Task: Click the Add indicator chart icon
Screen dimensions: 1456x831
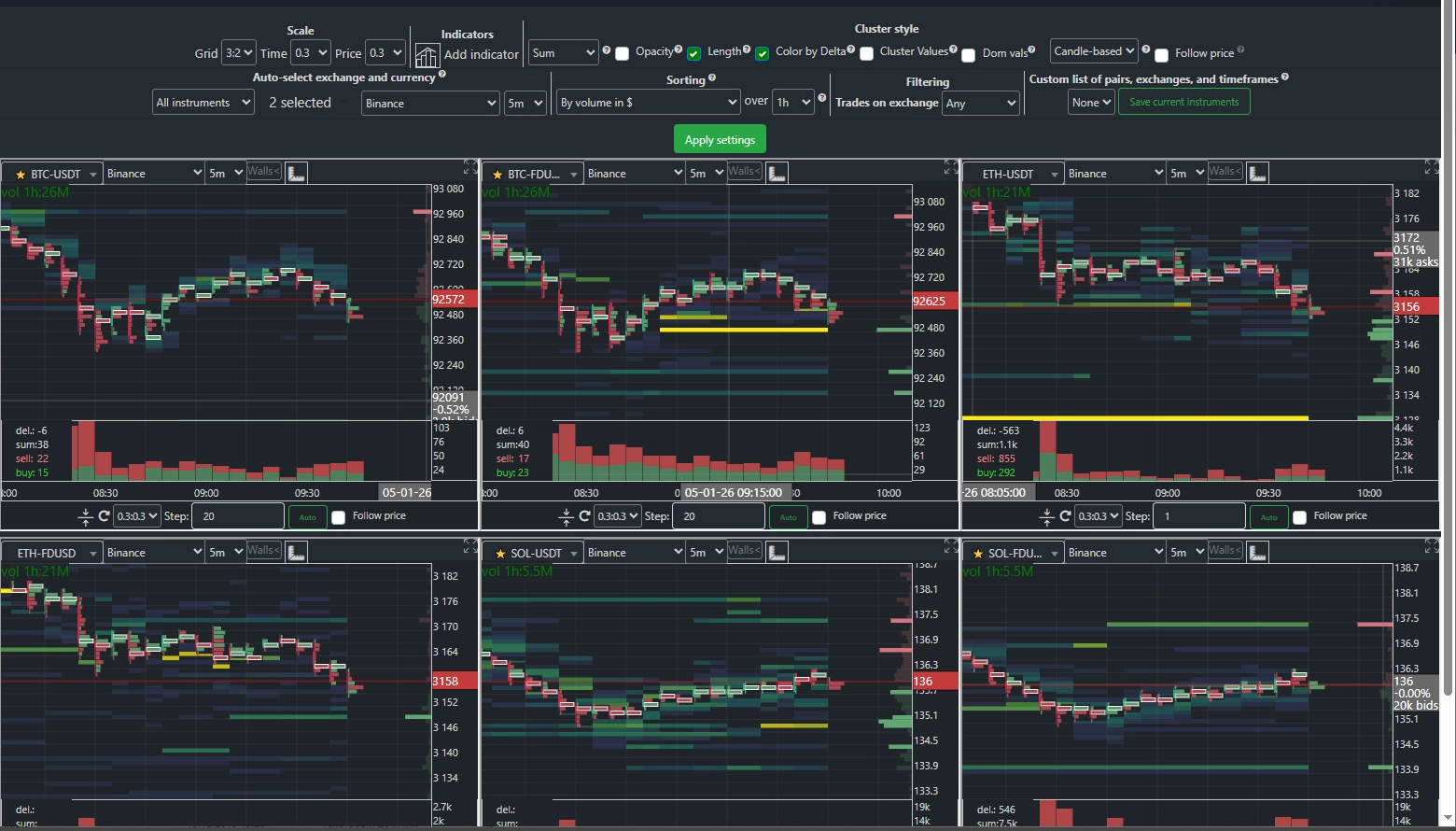Action: click(427, 55)
